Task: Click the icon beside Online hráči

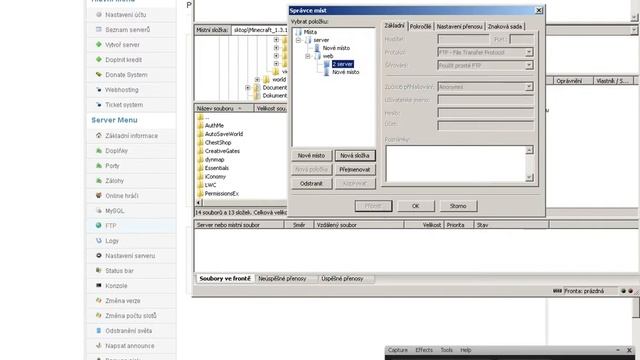Action: 99,196
